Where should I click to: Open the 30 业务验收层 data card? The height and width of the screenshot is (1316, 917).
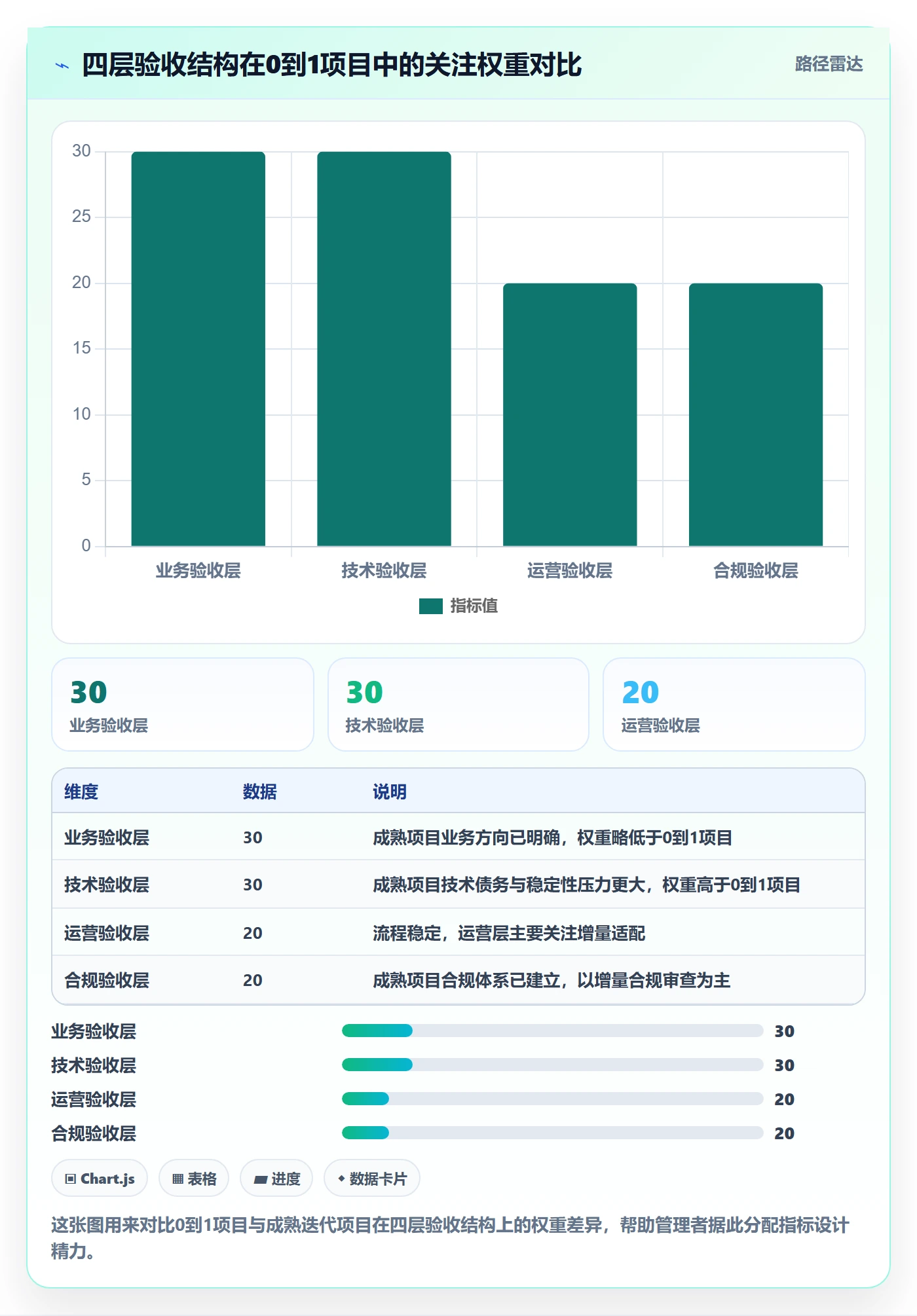pyautogui.click(x=183, y=704)
